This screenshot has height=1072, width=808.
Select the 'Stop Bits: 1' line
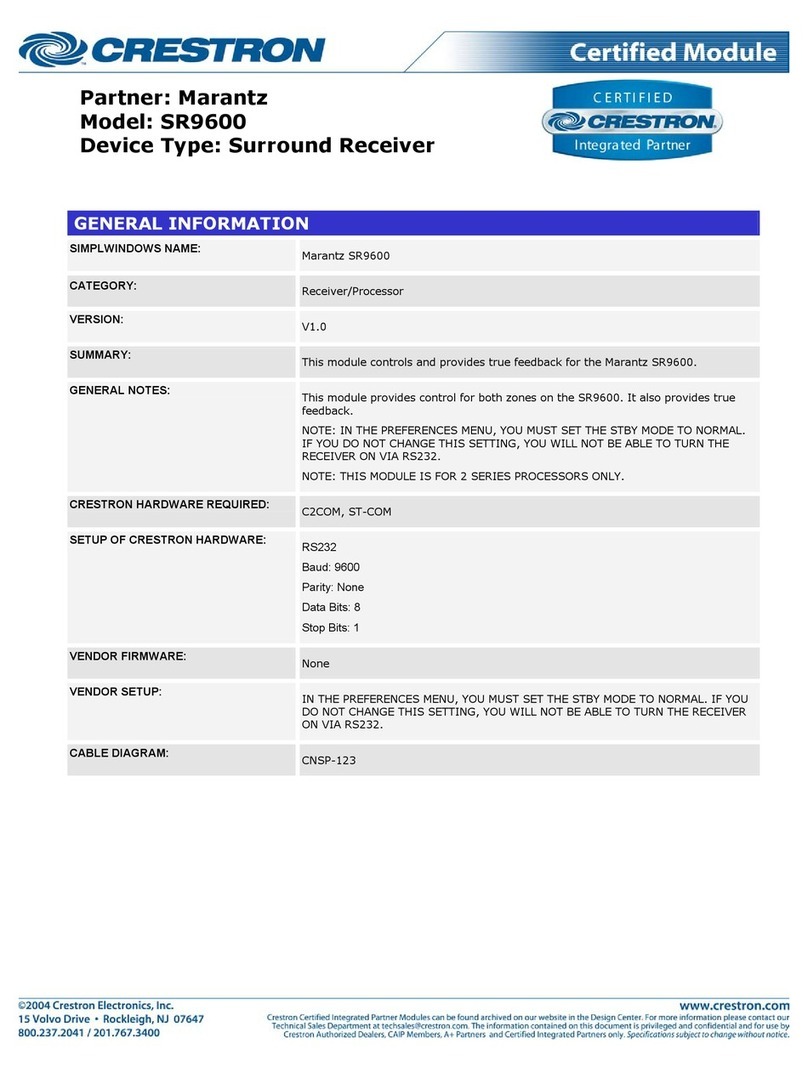point(330,628)
